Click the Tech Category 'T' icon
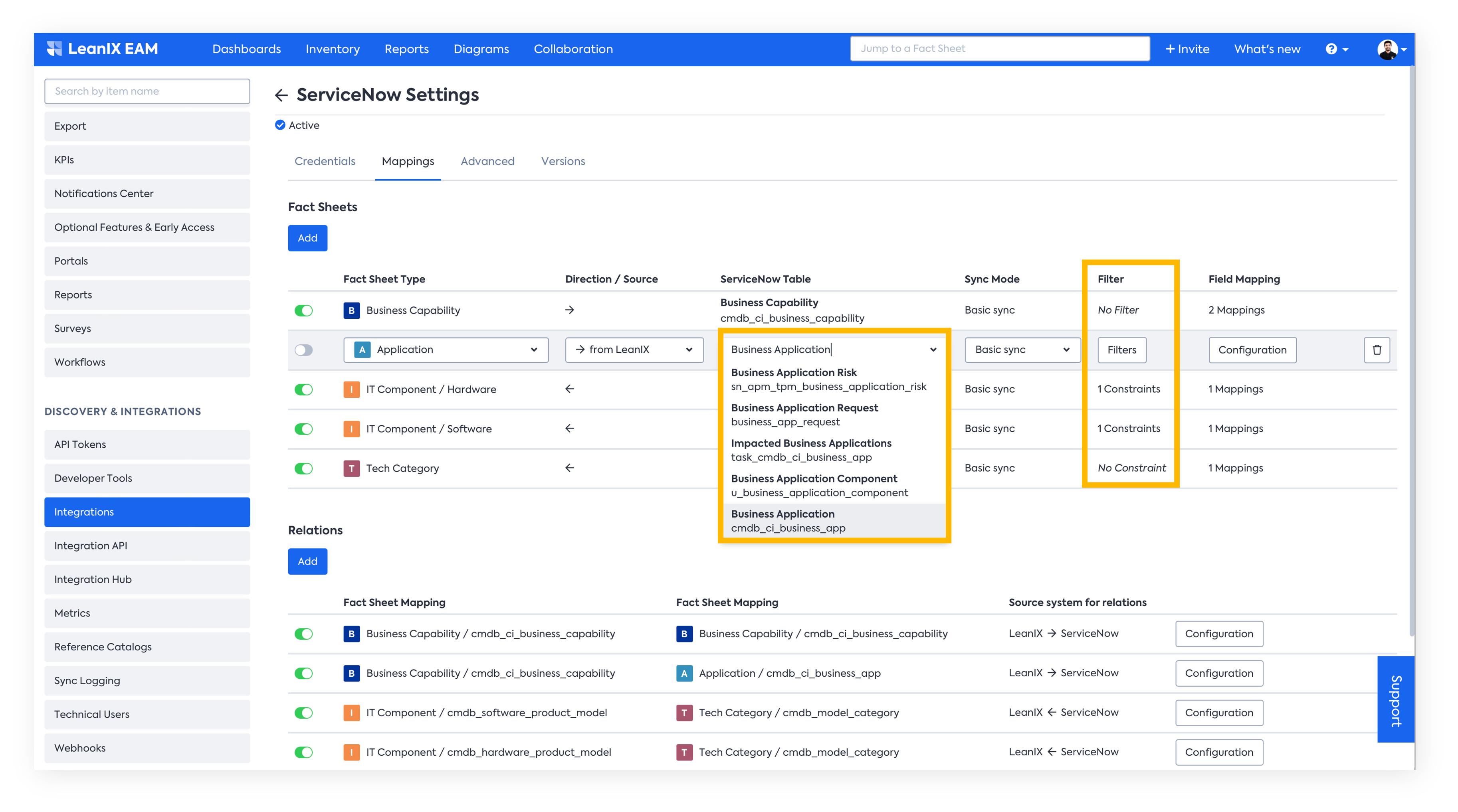 pyautogui.click(x=351, y=468)
